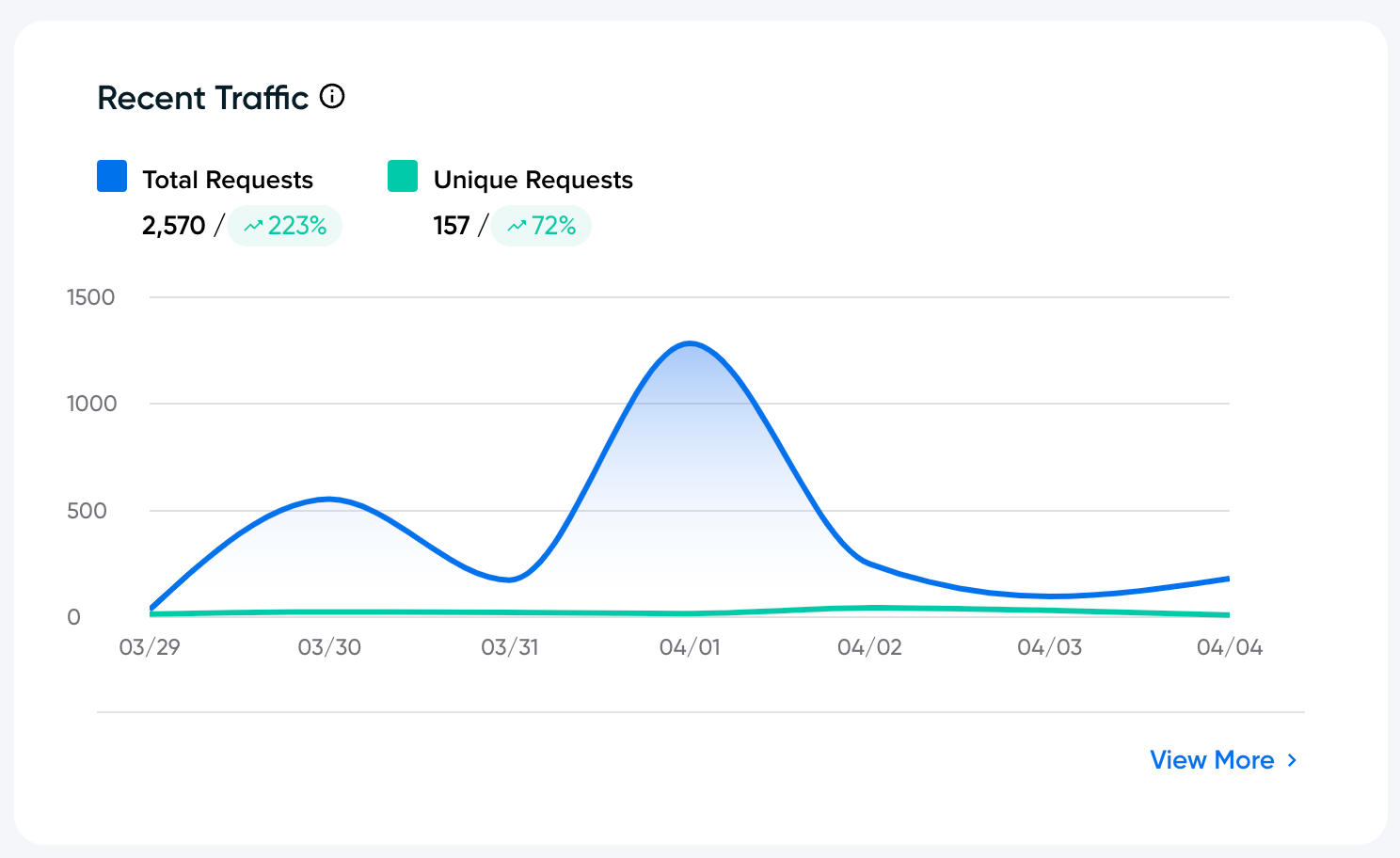
Task: Click the 03/31 date label on the x-axis
Action: point(509,647)
